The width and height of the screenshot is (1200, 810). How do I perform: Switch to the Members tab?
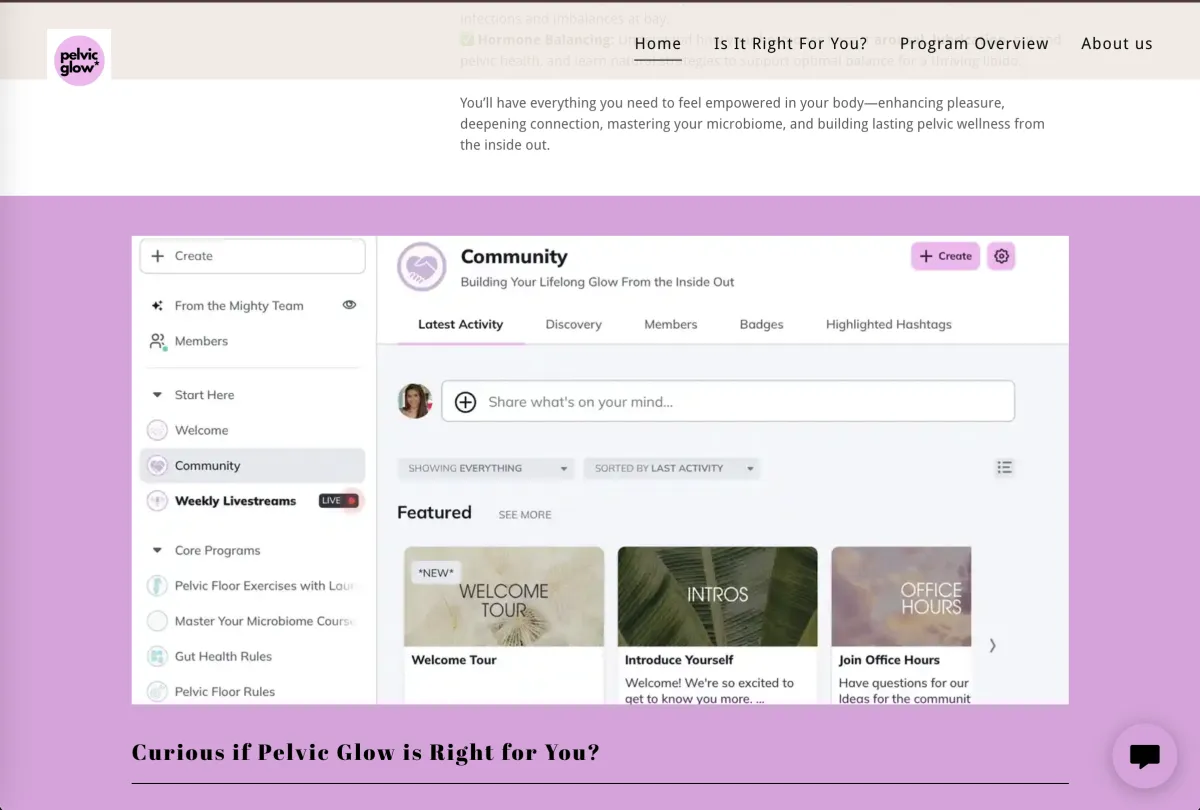coord(671,324)
